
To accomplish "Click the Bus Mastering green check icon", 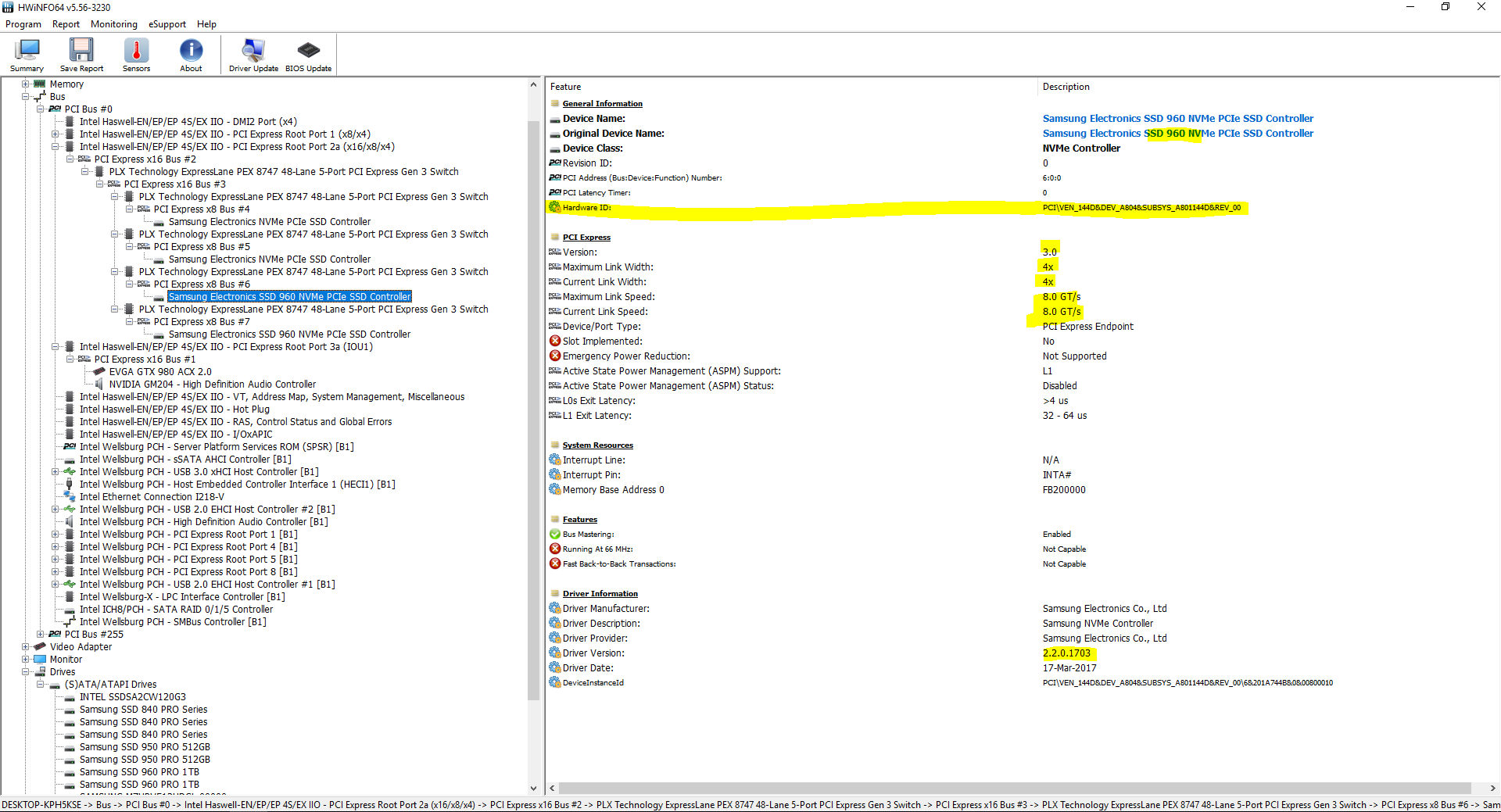I will click(x=555, y=534).
